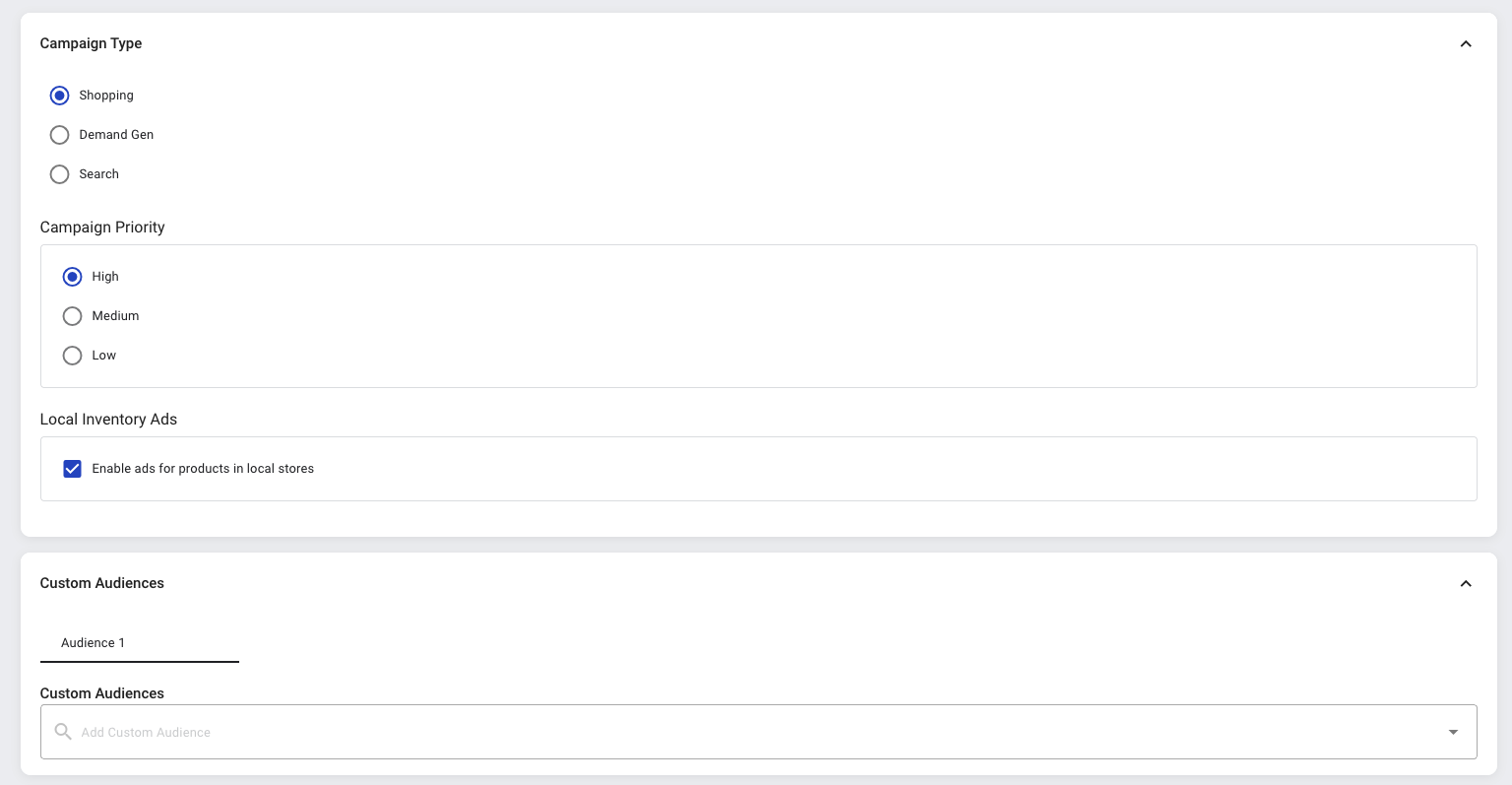Click the Campaign Priority heading
The width and height of the screenshot is (1512, 785).
[x=102, y=228]
